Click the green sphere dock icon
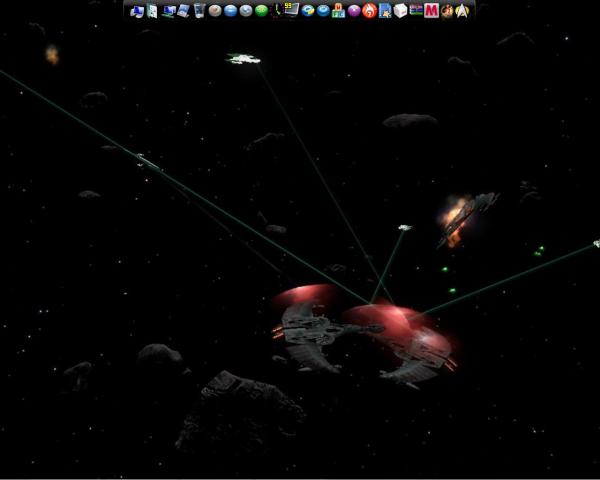The height and width of the screenshot is (480, 600). pos(261,11)
